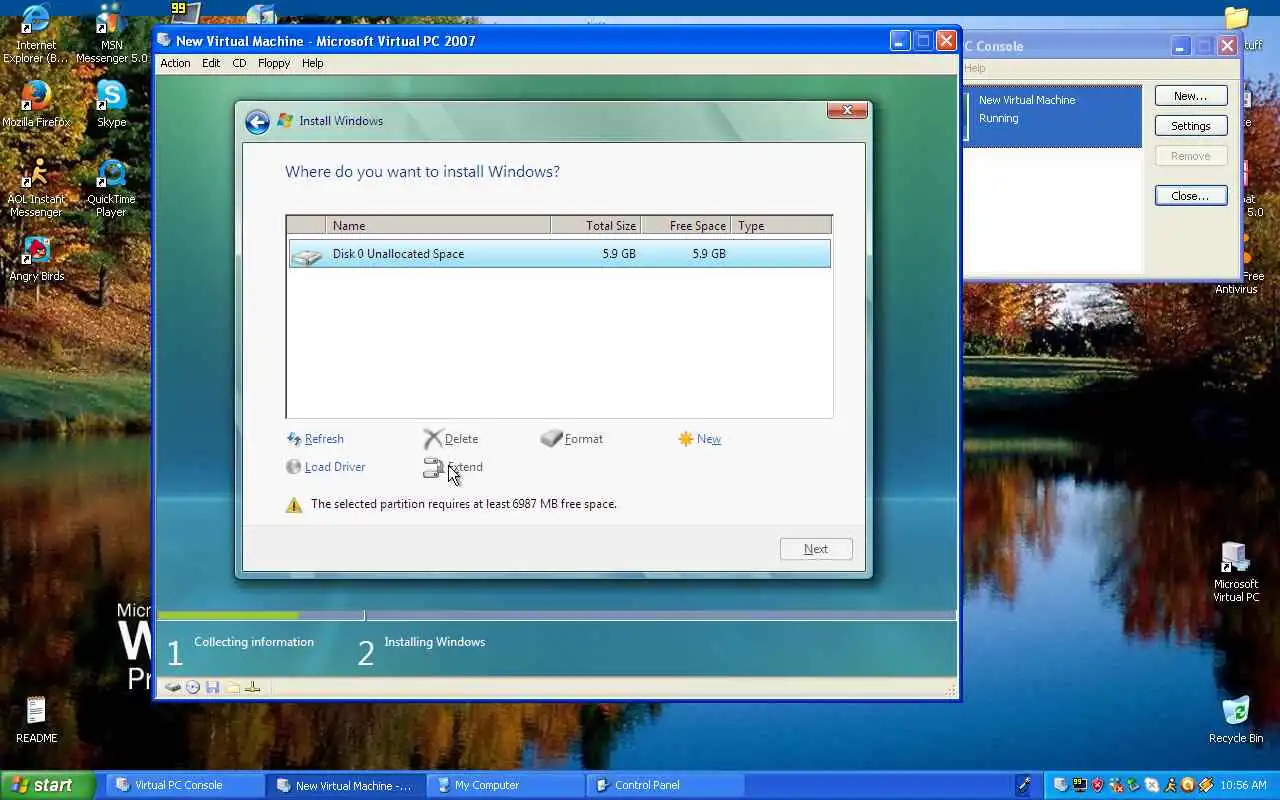Open Microsoft Virtual PC desktop icon

click(x=1236, y=572)
